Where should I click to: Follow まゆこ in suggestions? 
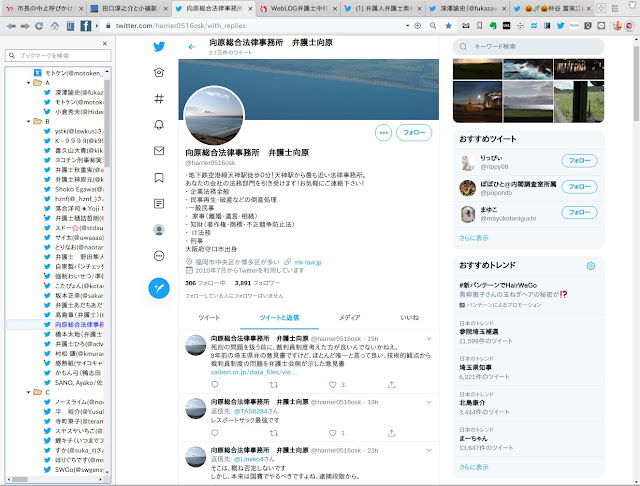click(579, 212)
